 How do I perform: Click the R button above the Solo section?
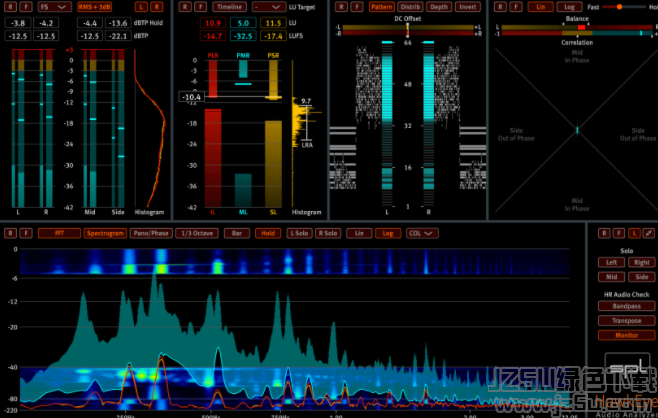click(x=604, y=233)
